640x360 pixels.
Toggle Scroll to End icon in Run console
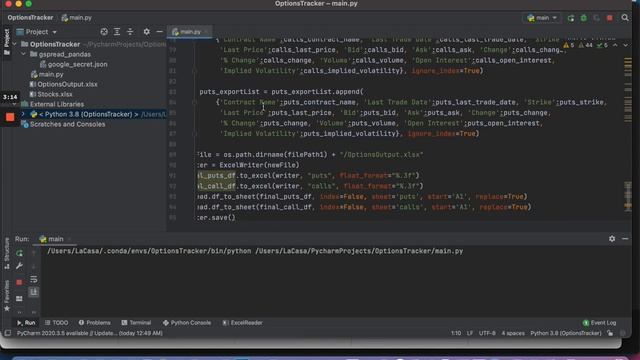[34, 292]
